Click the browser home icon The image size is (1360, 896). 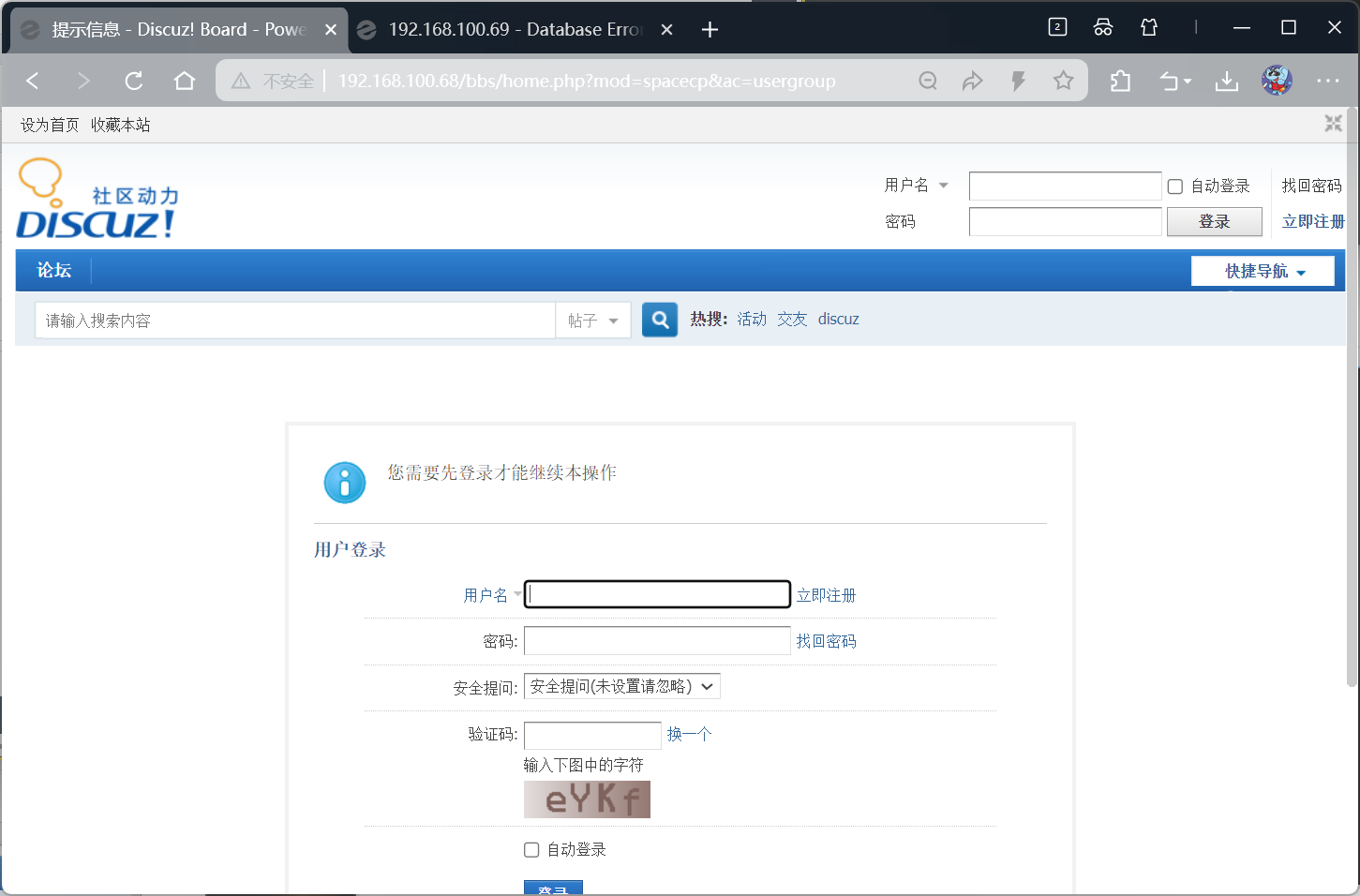(x=184, y=81)
